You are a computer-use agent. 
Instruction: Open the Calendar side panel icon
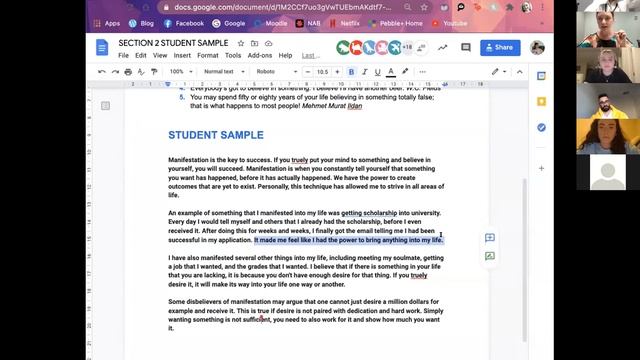pyautogui.click(x=542, y=76)
